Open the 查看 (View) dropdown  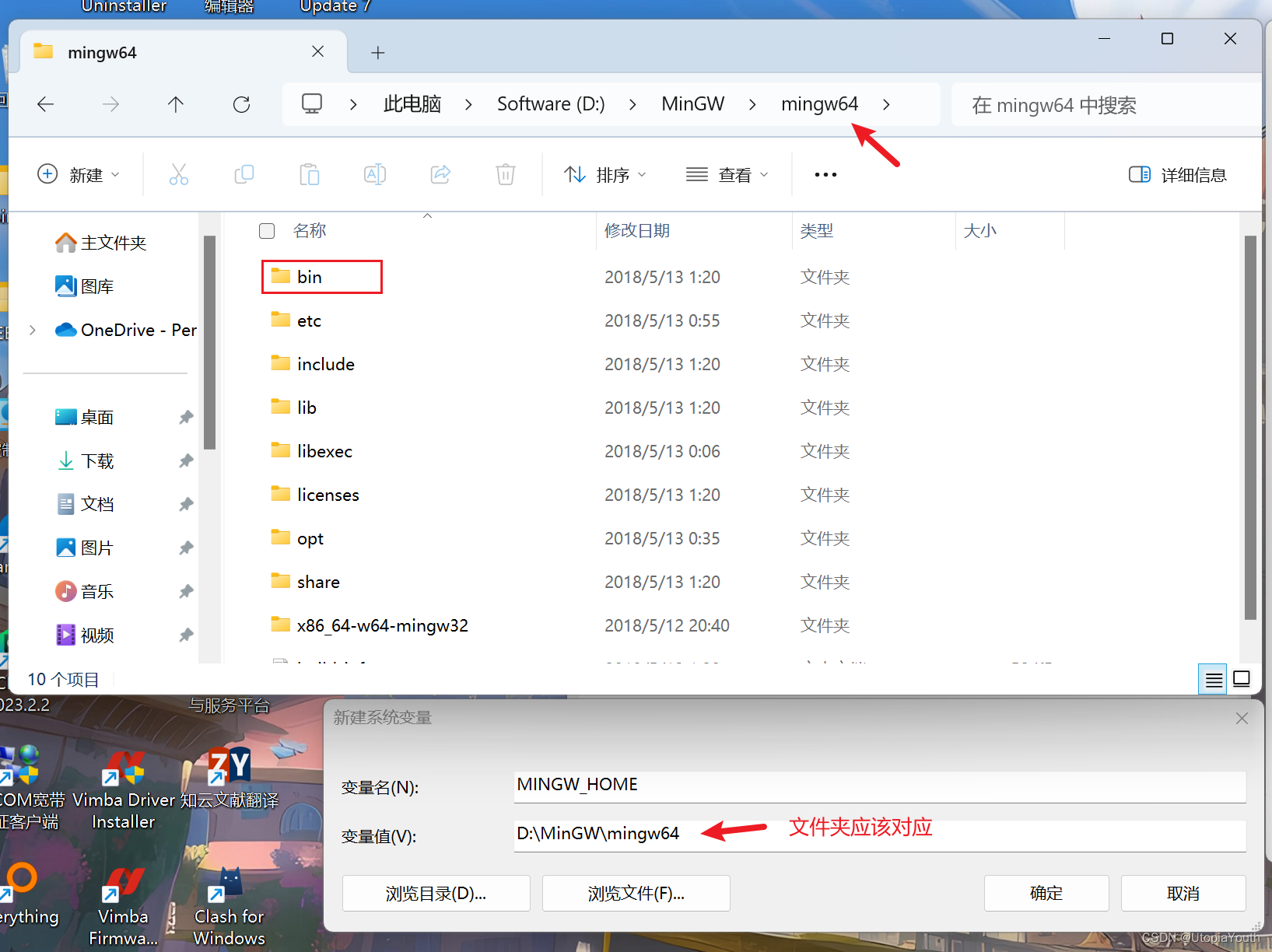727,175
